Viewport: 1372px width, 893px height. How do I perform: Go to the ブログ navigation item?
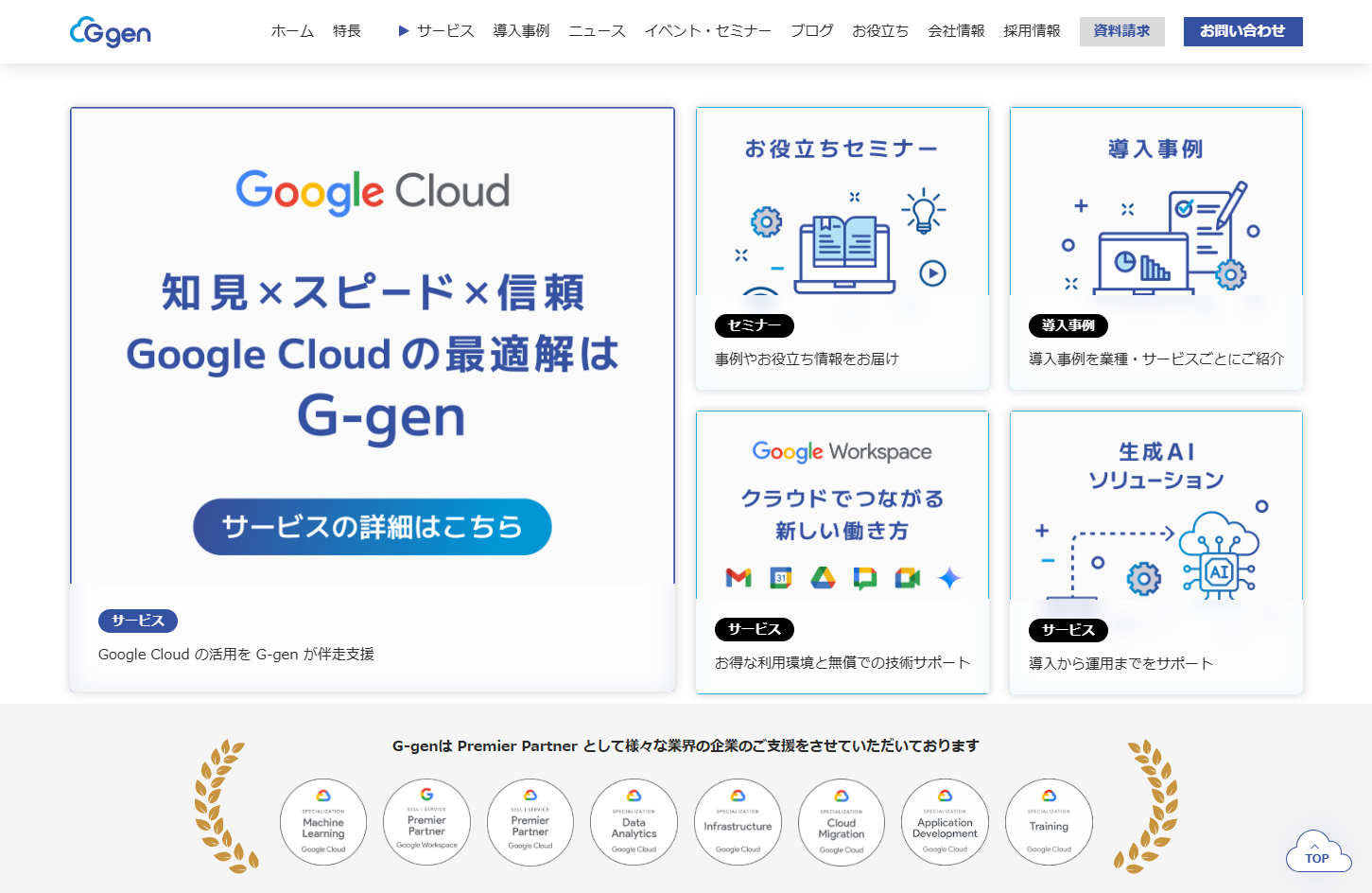point(811,31)
